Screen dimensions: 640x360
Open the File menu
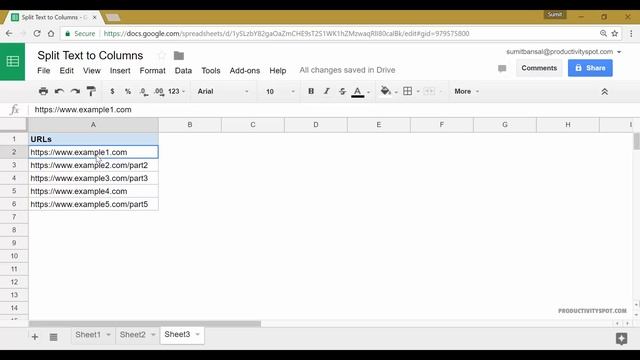44,71
